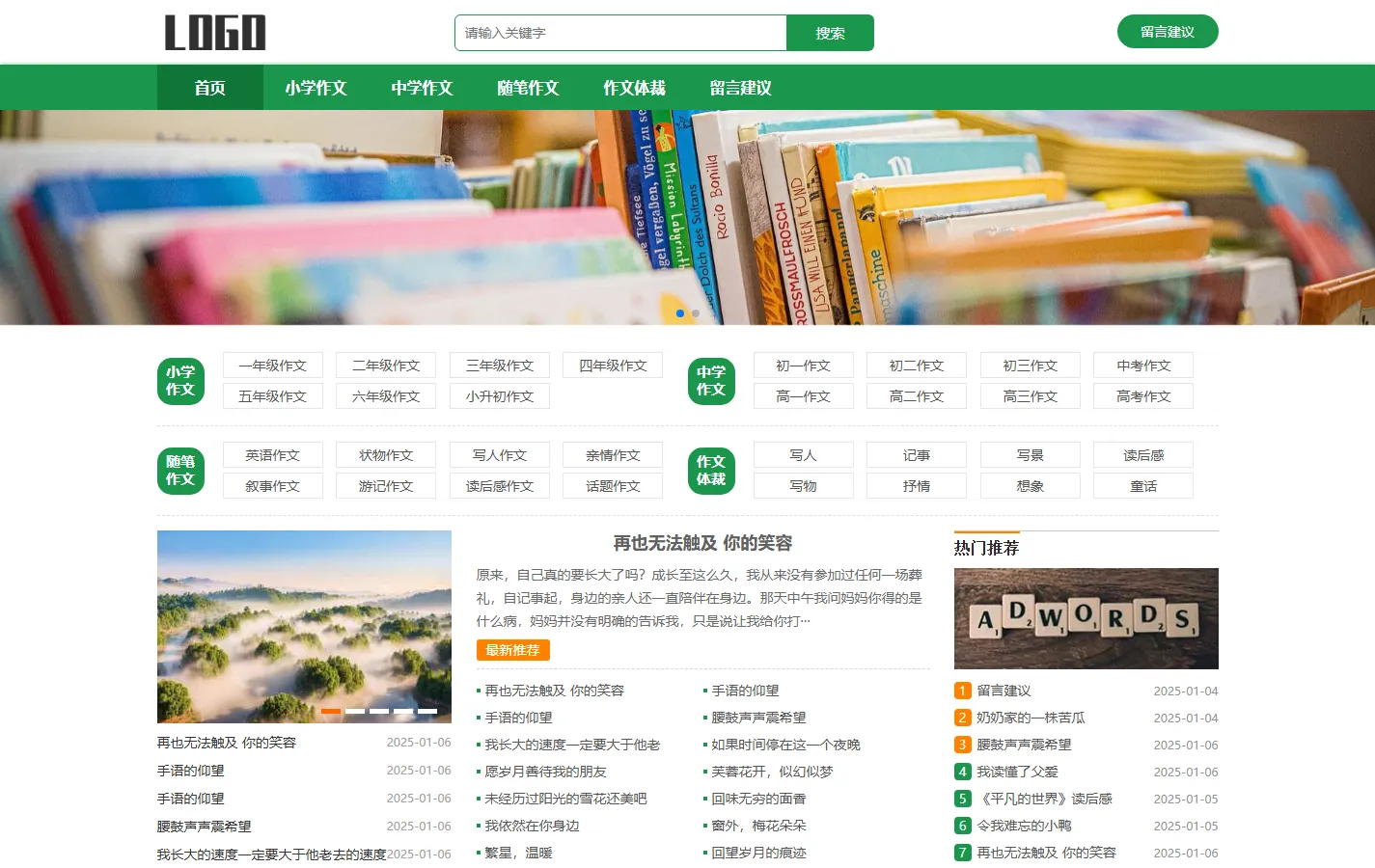
Task: Open the 英语作文 category link
Action: [273, 455]
